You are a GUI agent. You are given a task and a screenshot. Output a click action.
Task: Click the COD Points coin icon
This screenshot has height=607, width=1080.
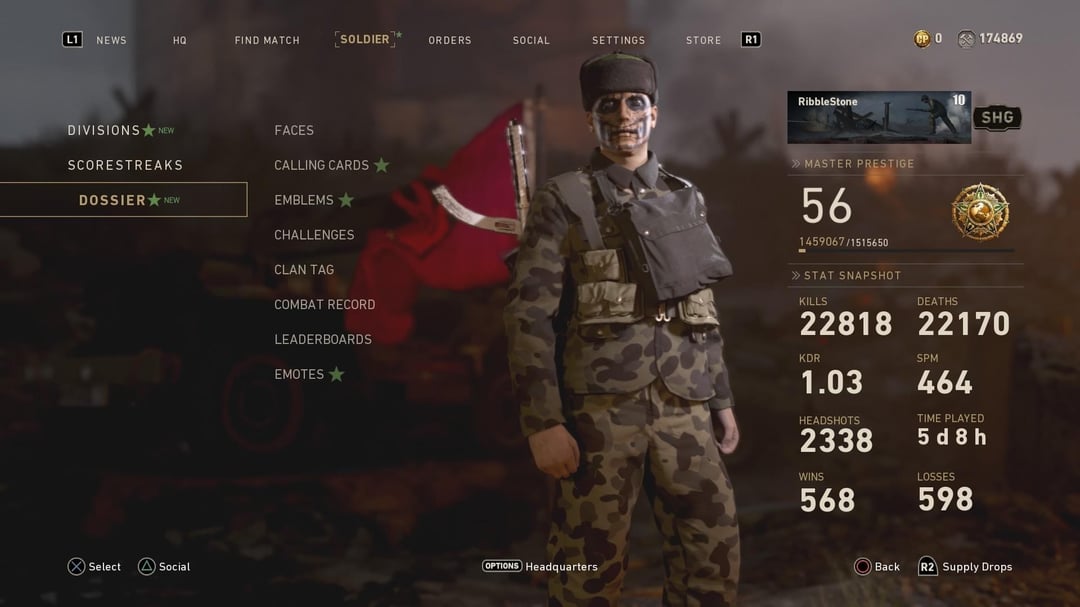coord(922,39)
